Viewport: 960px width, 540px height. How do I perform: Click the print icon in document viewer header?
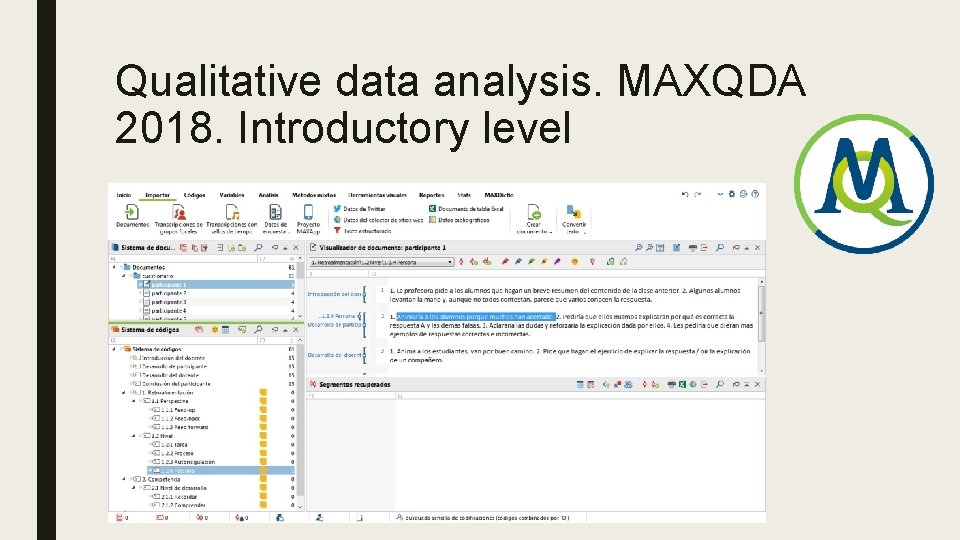[x=692, y=247]
